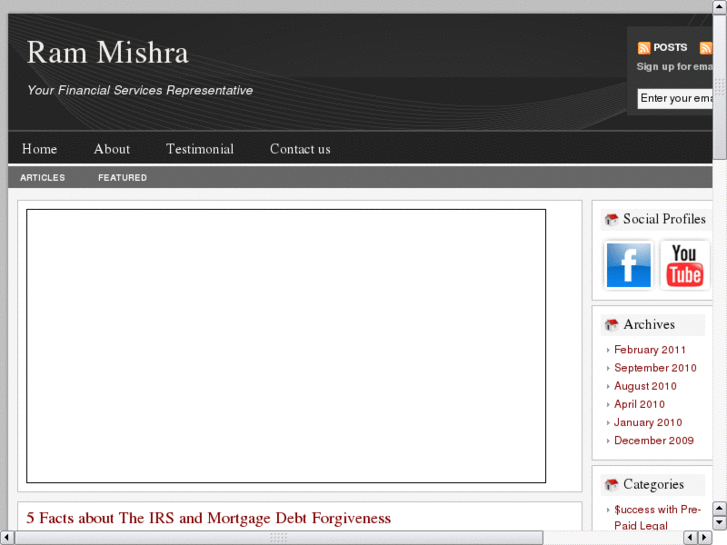The height and width of the screenshot is (545, 727).
Task: Click the tagline Your Financial Services Representative
Action: tap(140, 90)
